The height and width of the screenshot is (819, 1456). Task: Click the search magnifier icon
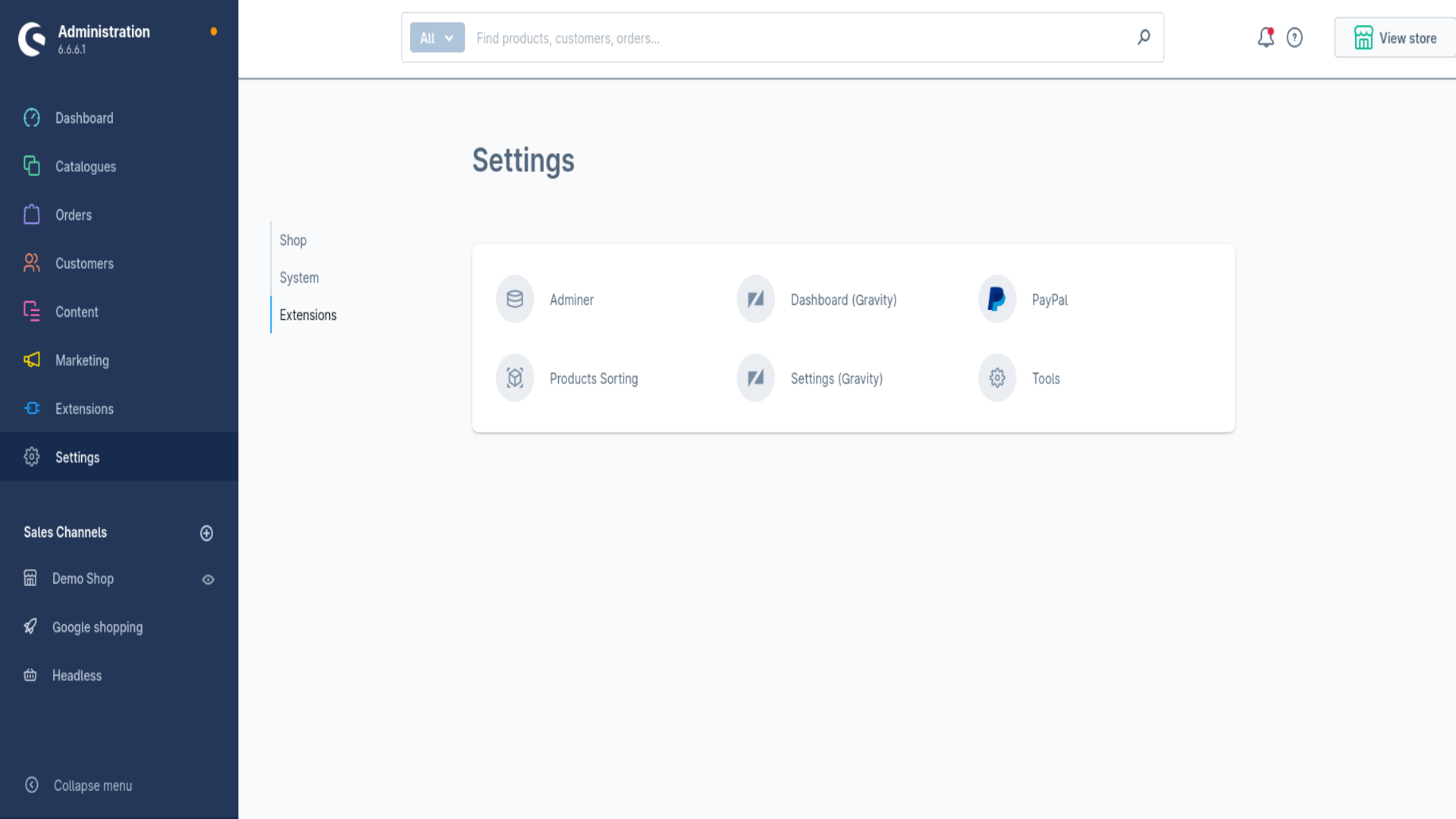(1144, 37)
